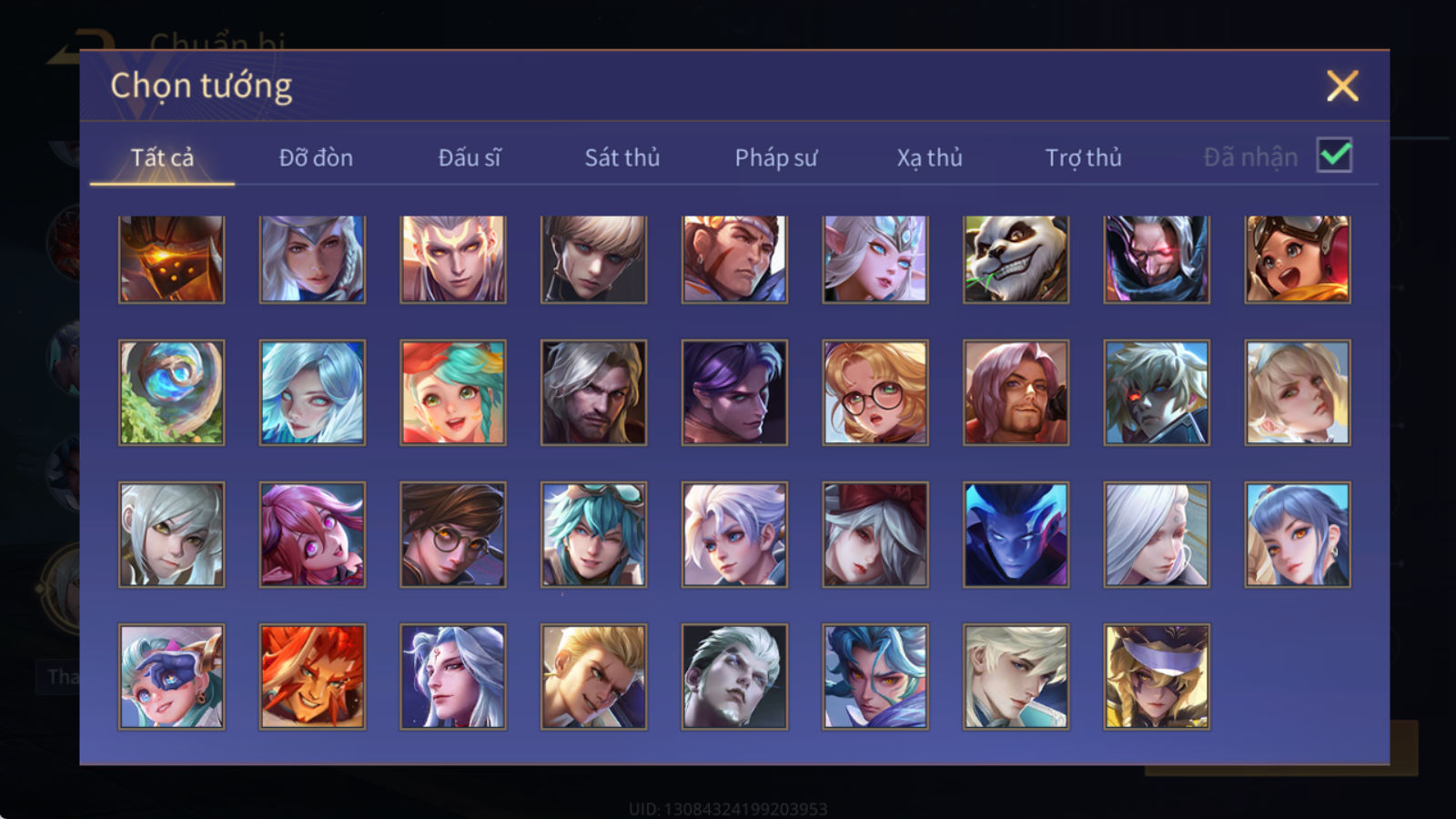Pick the teal-haired hero with goggles on head
Image resolution: width=1456 pixels, height=819 pixels.
click(x=593, y=534)
